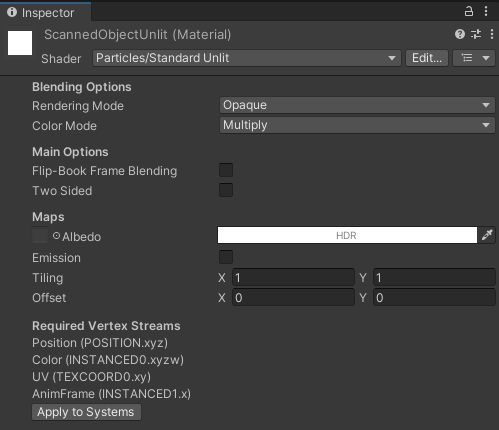Open the Shader dropdown Particles/Standard Unlit
Screen dimensions: 499x430
click(247, 58)
